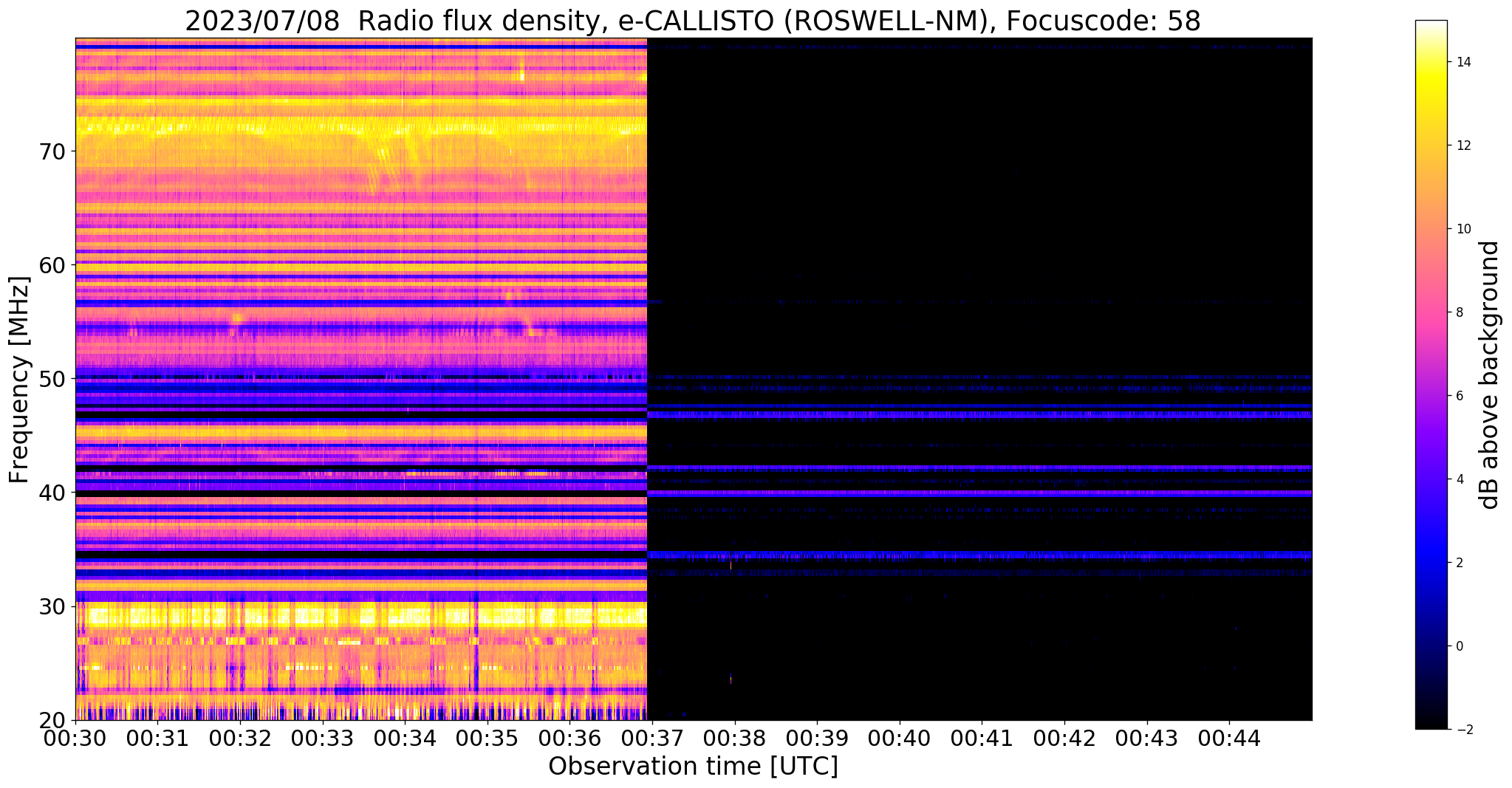
Task: Click the 00:44 time tick label
Action: click(x=1229, y=738)
